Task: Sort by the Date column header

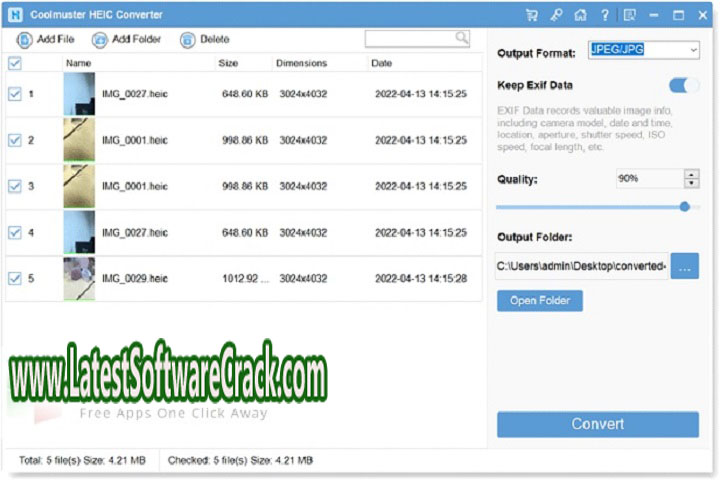Action: pos(382,63)
